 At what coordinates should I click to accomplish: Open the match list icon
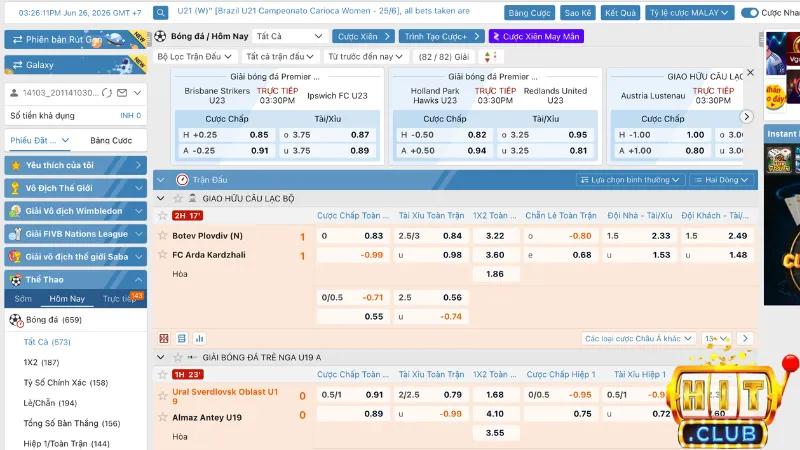pos(182,338)
